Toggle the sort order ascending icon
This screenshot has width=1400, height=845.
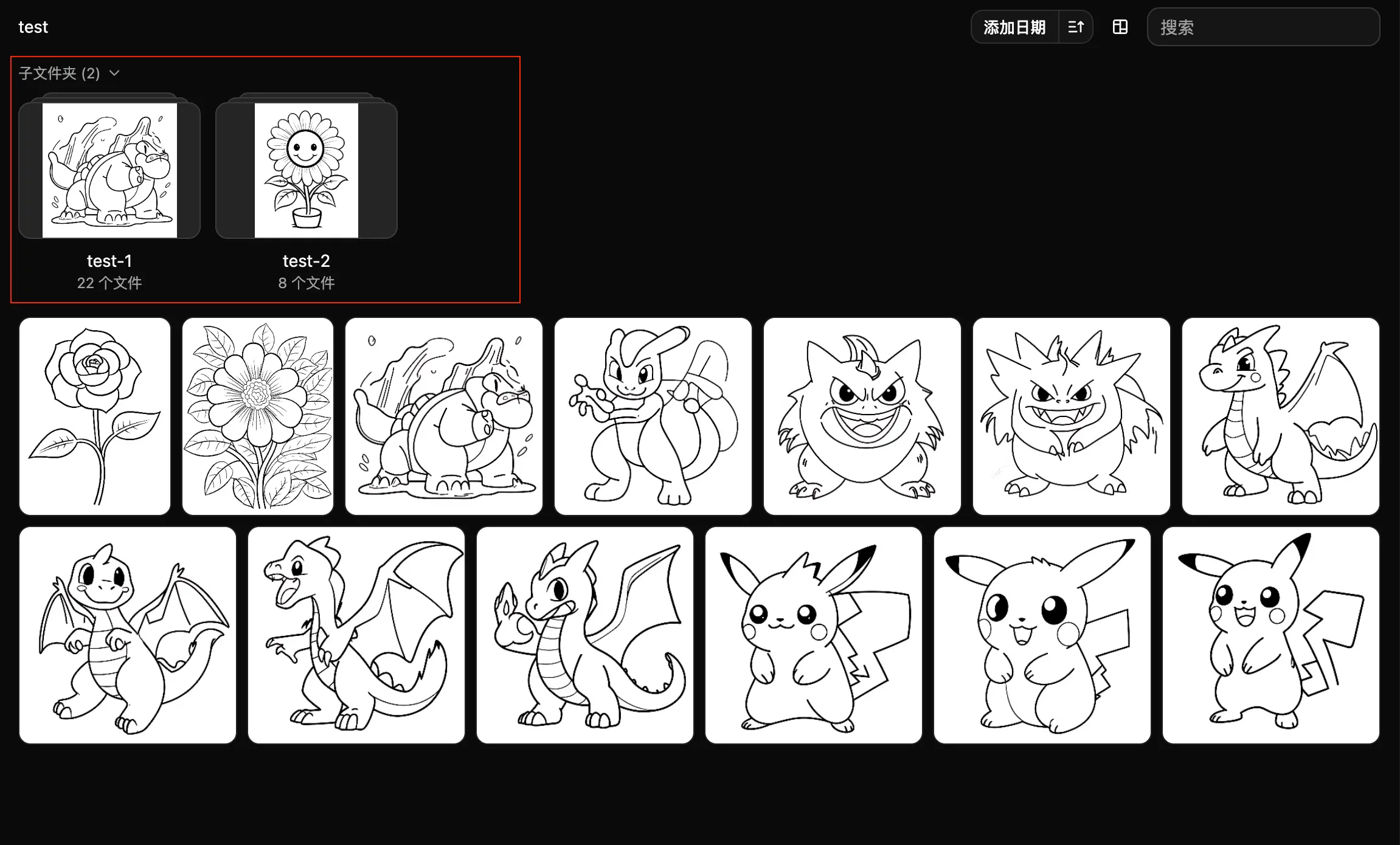(1075, 27)
